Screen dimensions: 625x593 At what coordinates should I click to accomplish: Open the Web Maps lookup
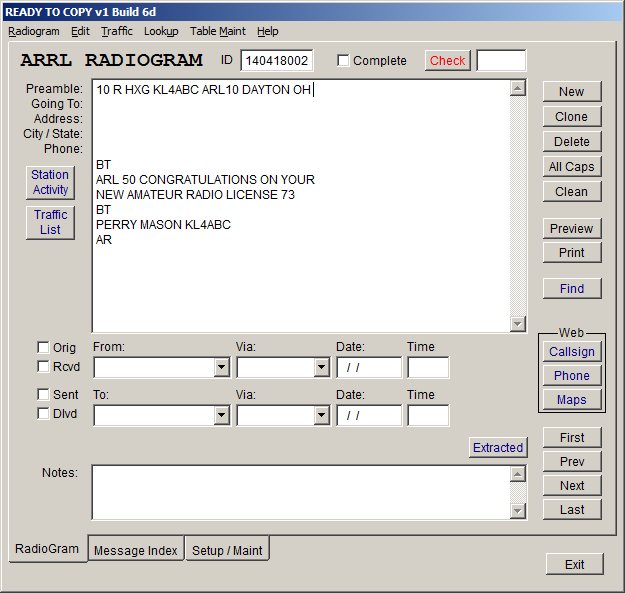click(572, 400)
